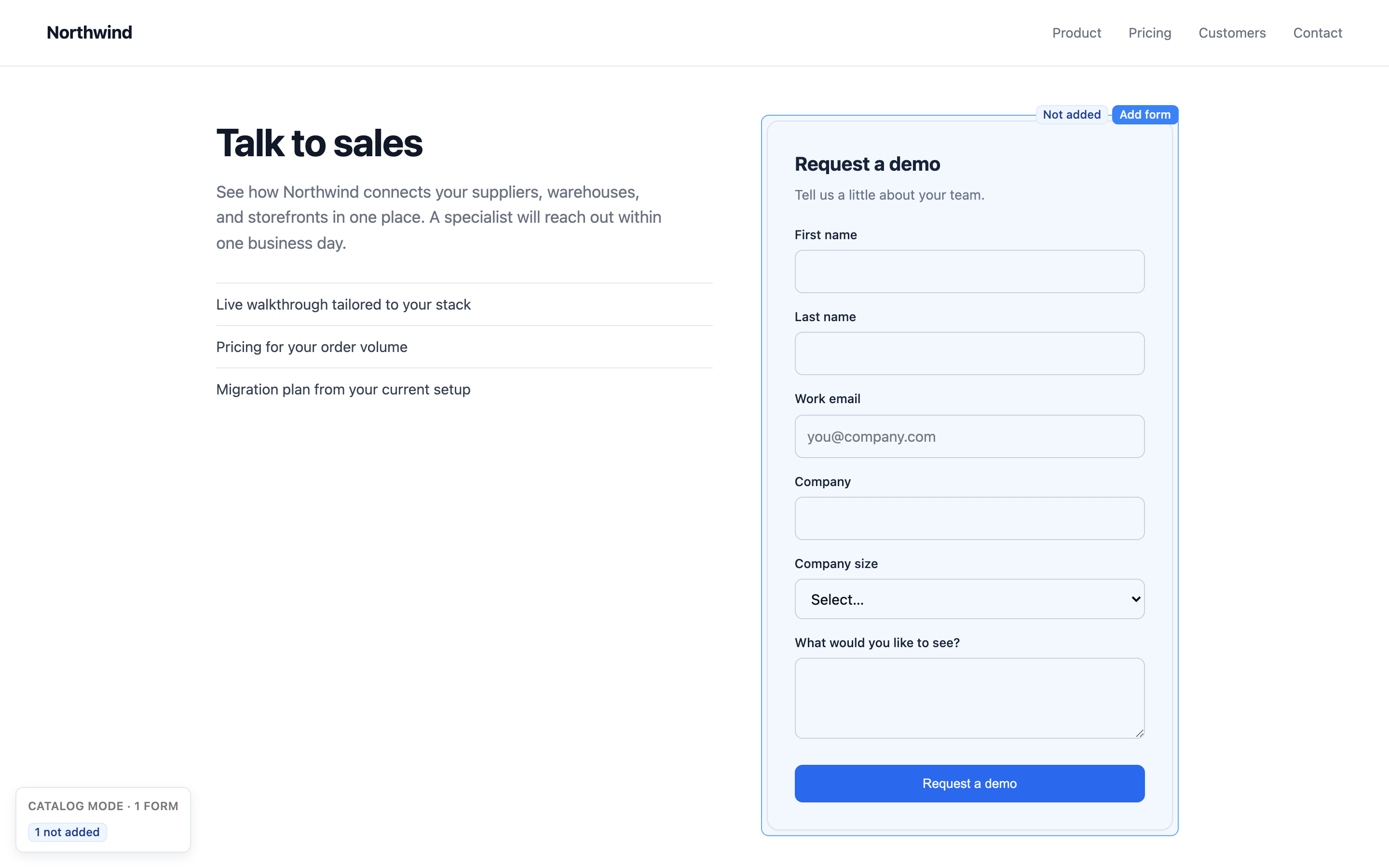Click the 'CATALOG MODE · 1 FORM' label
Image resolution: width=1389 pixels, height=868 pixels.
click(103, 806)
